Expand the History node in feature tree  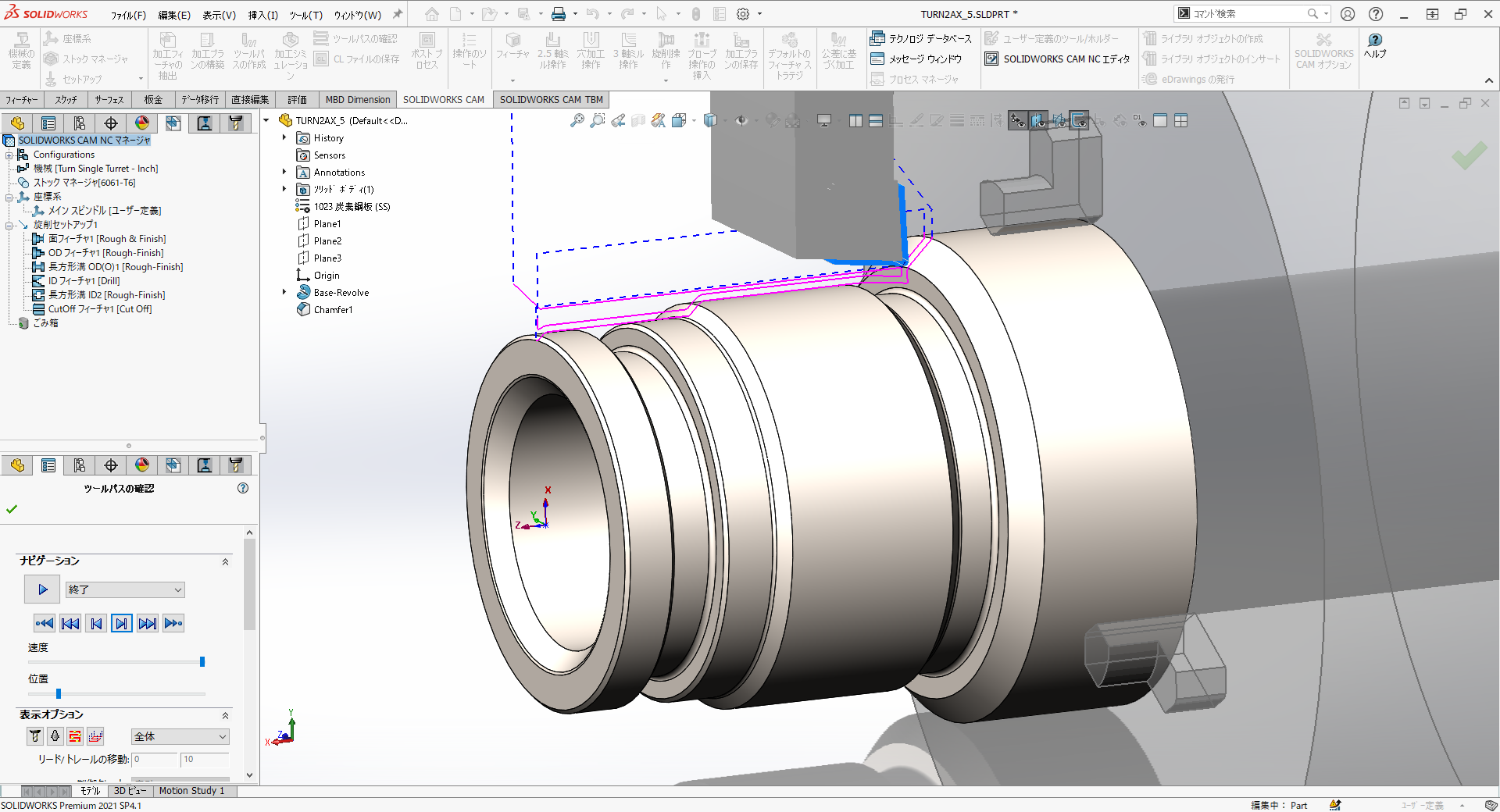pos(284,137)
